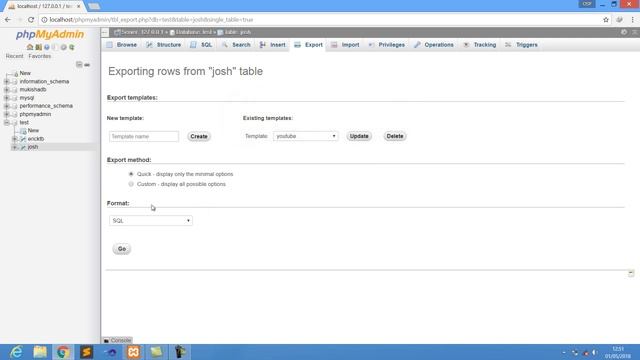The height and width of the screenshot is (360, 640).
Task: Collapse the test database node
Action: (7, 122)
